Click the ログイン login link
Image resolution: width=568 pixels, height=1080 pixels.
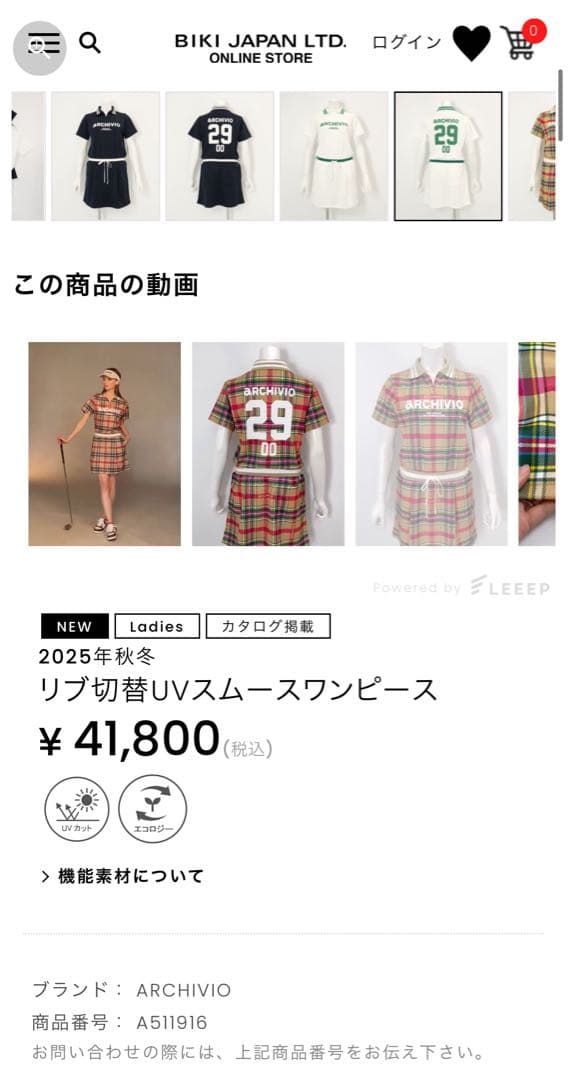[406, 42]
